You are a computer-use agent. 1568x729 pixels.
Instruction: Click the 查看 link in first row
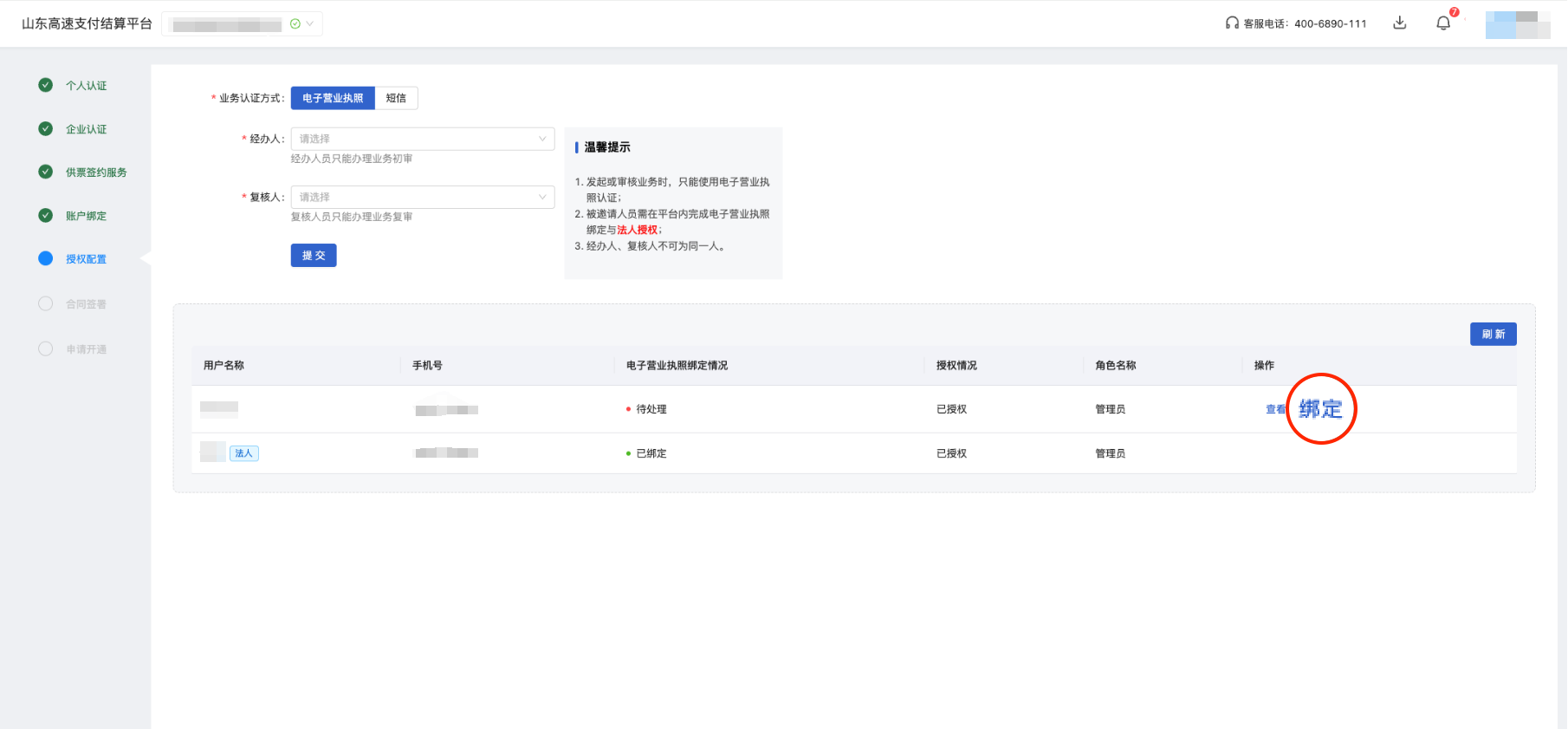tap(1274, 409)
